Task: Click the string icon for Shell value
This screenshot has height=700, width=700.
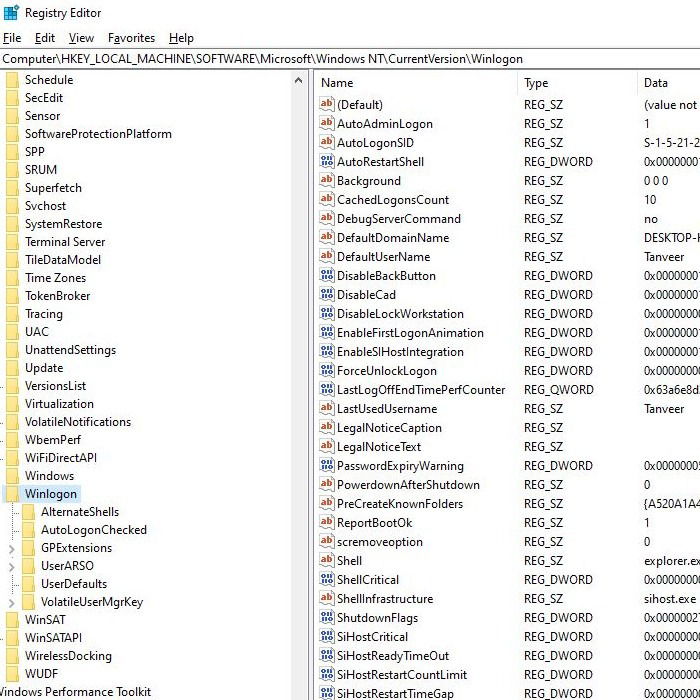Action: click(x=327, y=560)
